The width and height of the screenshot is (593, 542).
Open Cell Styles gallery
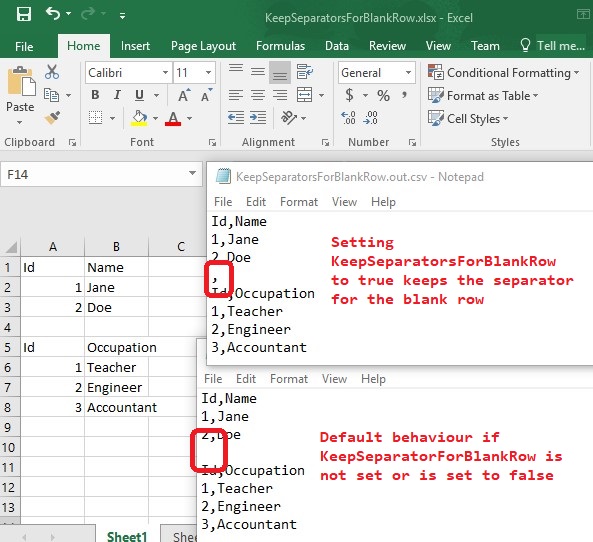point(468,118)
